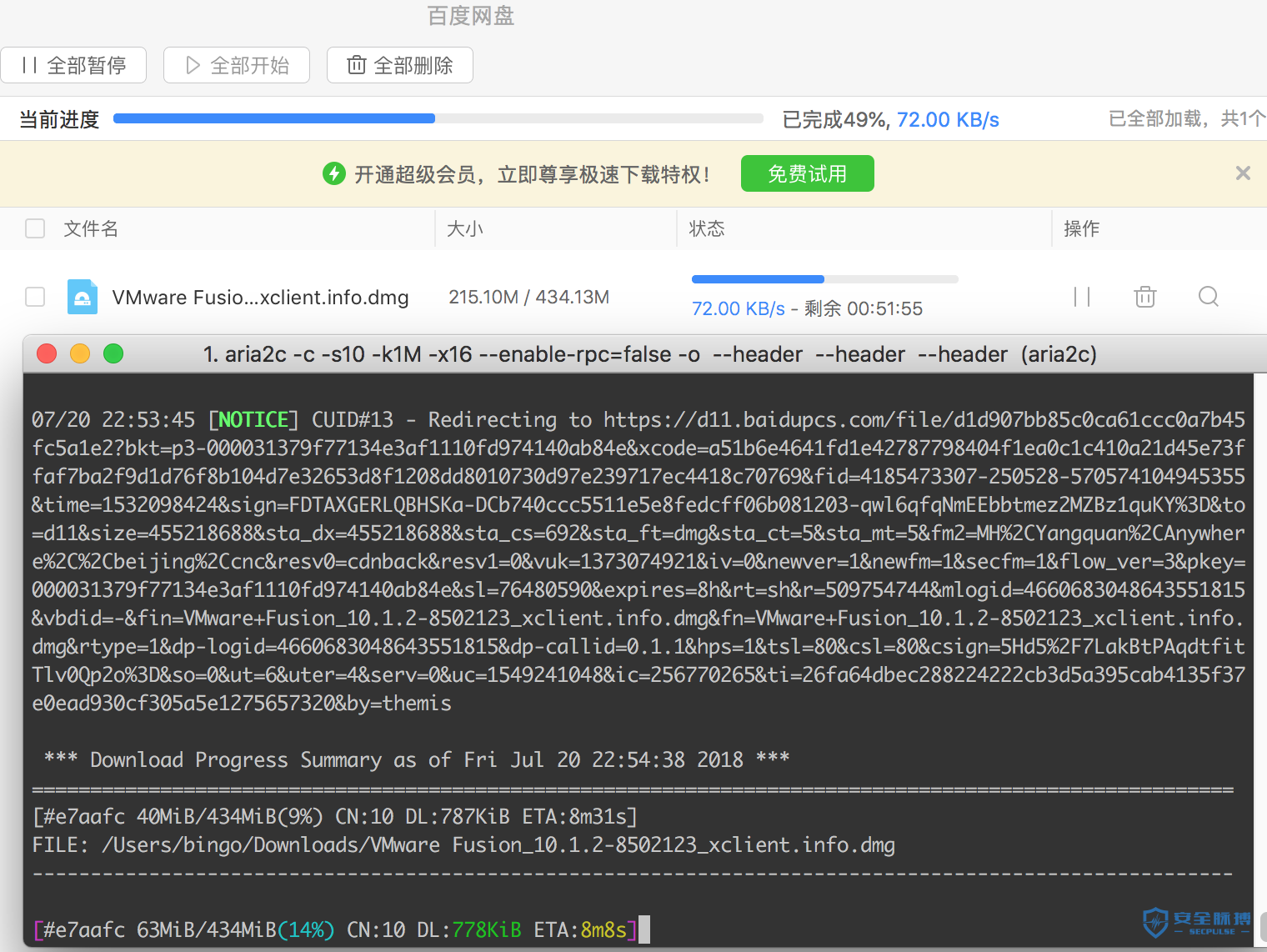The height and width of the screenshot is (952, 1267).
Task: Dismiss the super member promotion banner
Action: 1243,173
